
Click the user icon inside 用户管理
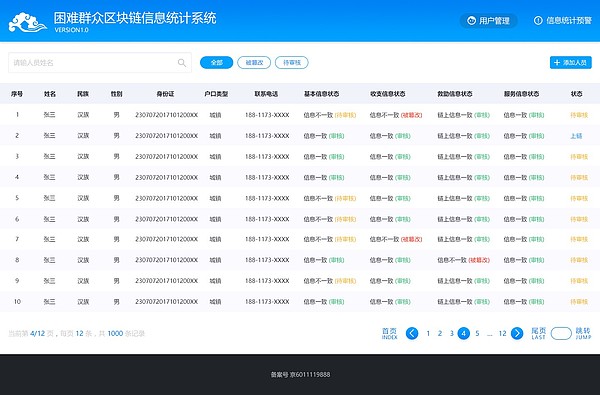(x=471, y=20)
